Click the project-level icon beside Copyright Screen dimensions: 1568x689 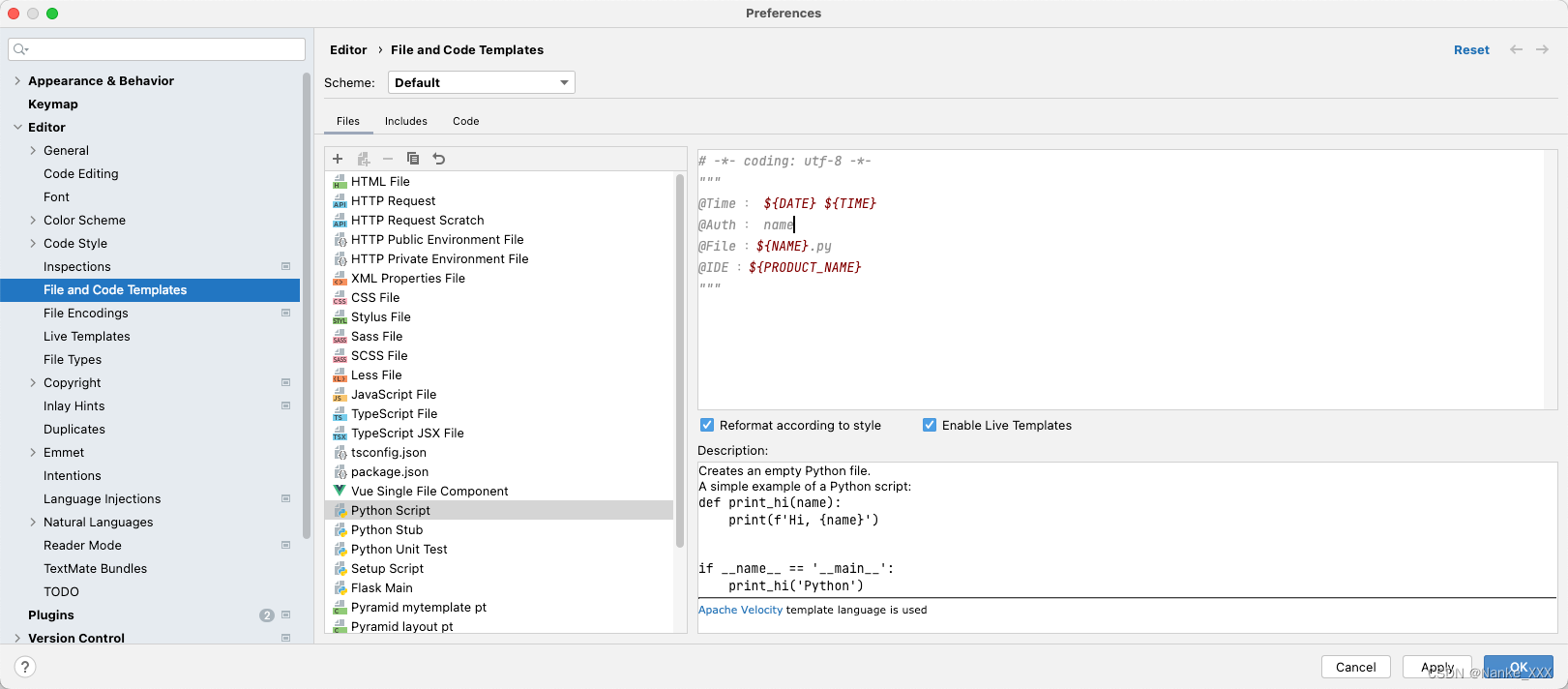285,382
